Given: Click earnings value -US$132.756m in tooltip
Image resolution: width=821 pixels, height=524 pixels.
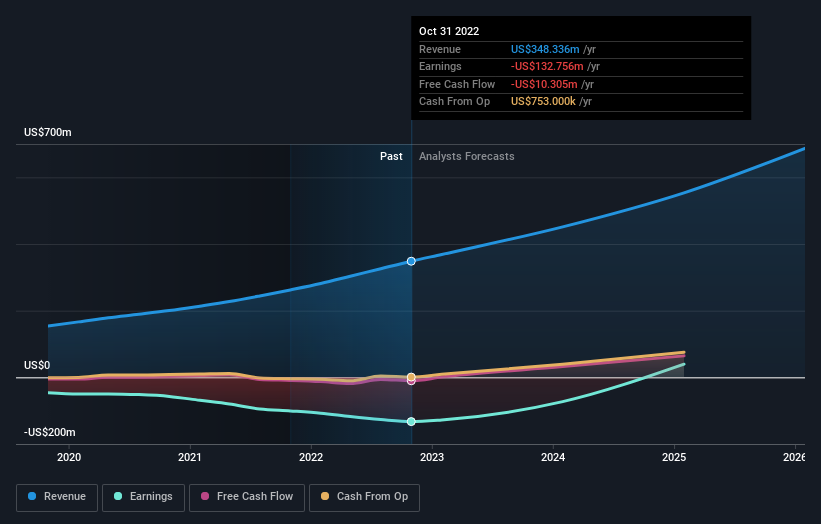Looking at the screenshot, I should click(547, 66).
